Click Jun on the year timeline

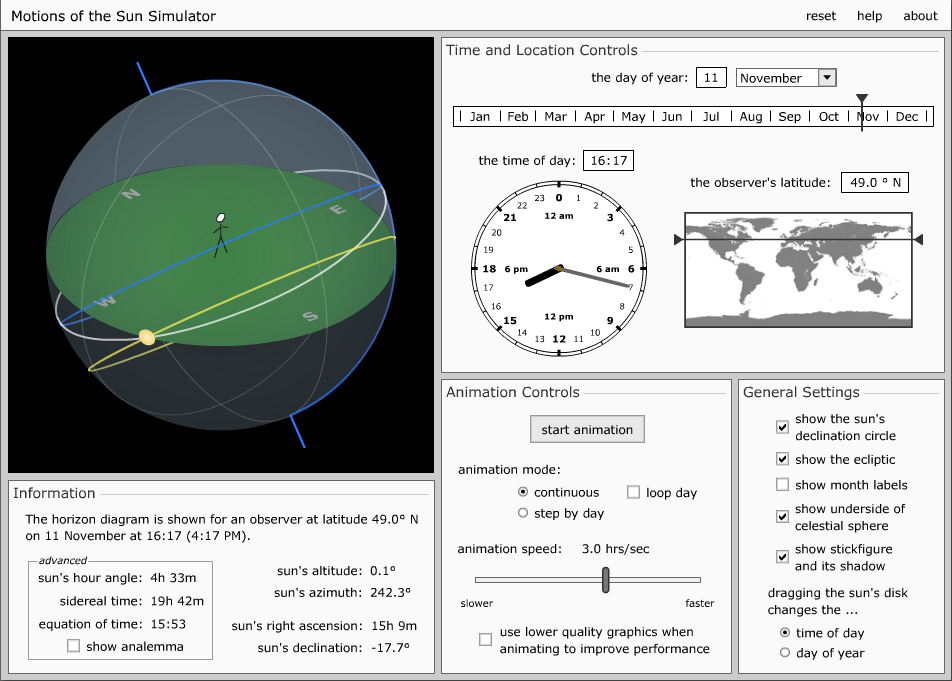672,117
